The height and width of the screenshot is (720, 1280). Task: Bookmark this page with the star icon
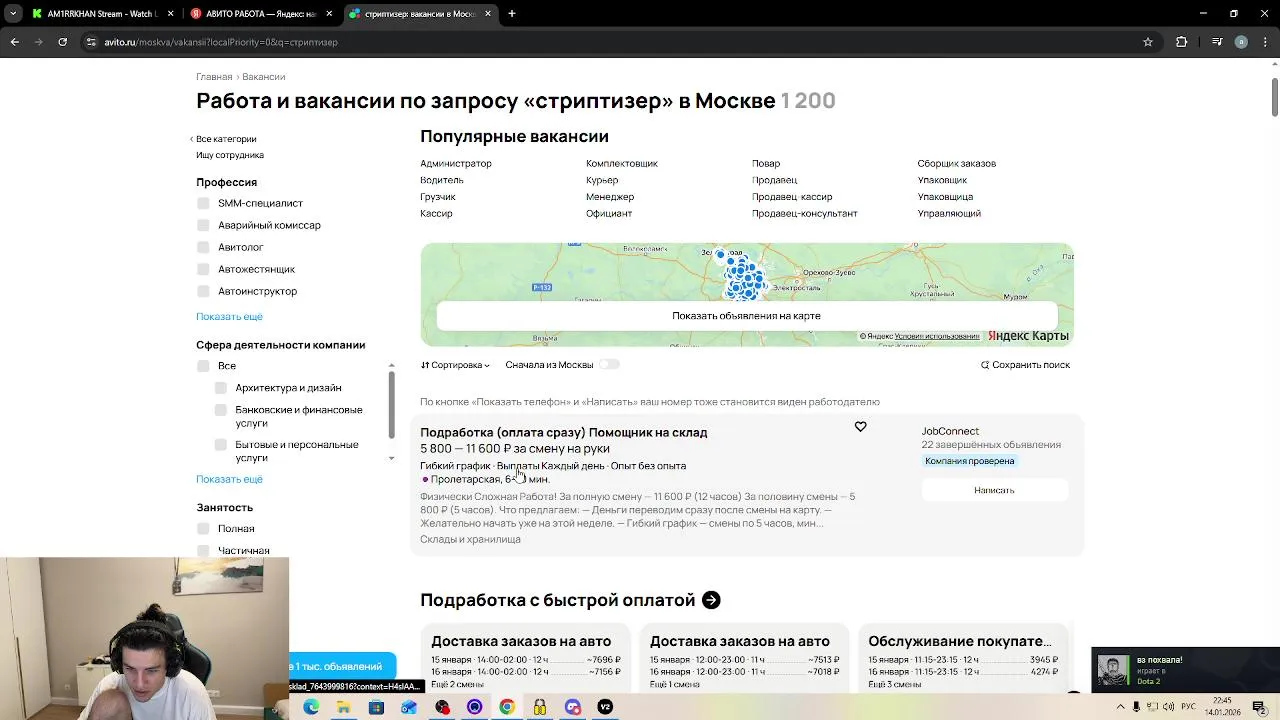(1148, 42)
